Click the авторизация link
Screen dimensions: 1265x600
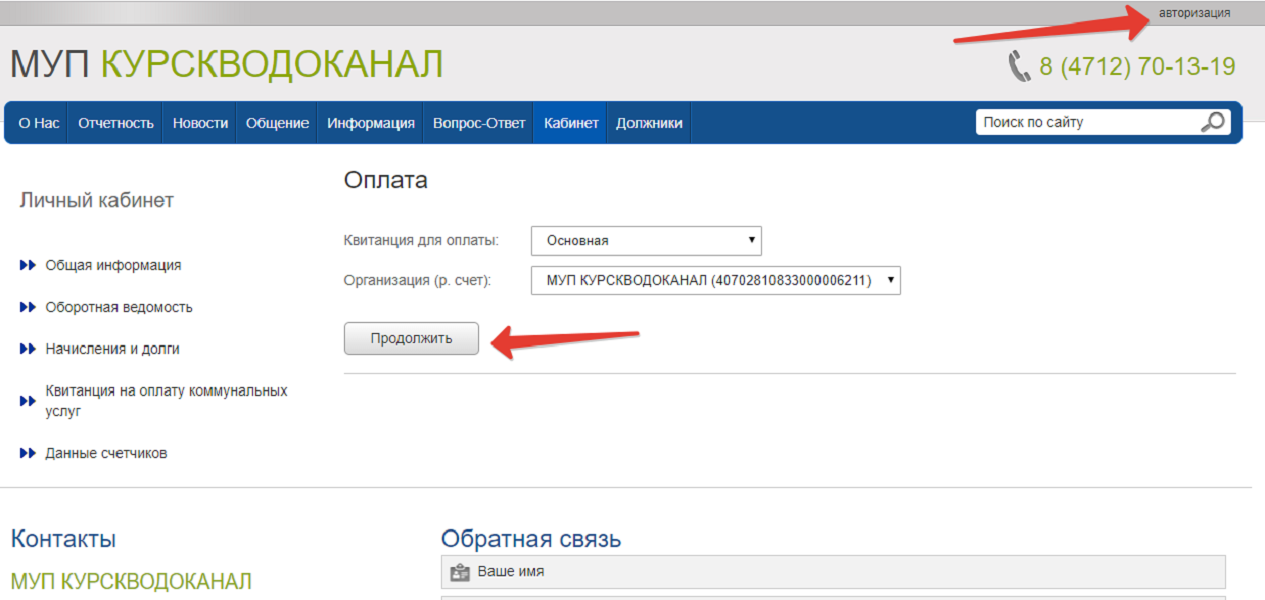click(1194, 13)
